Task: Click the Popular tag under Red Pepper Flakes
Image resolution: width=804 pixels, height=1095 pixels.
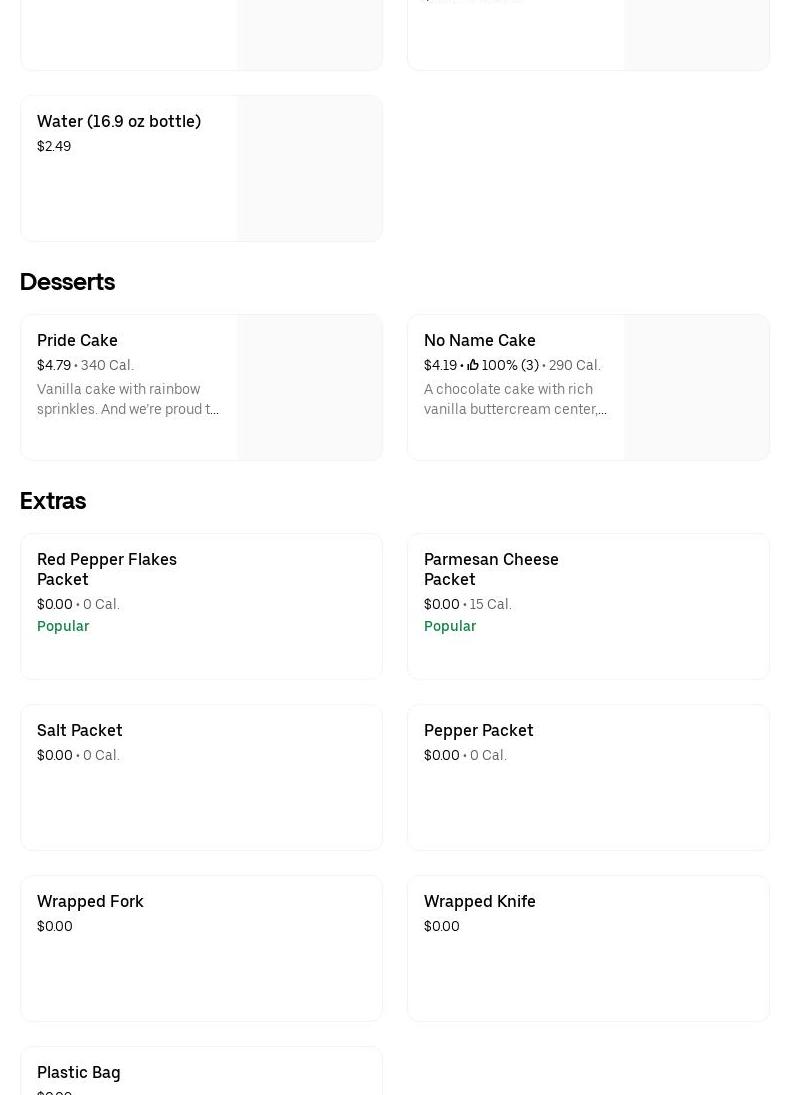Action: pyautogui.click(x=63, y=626)
